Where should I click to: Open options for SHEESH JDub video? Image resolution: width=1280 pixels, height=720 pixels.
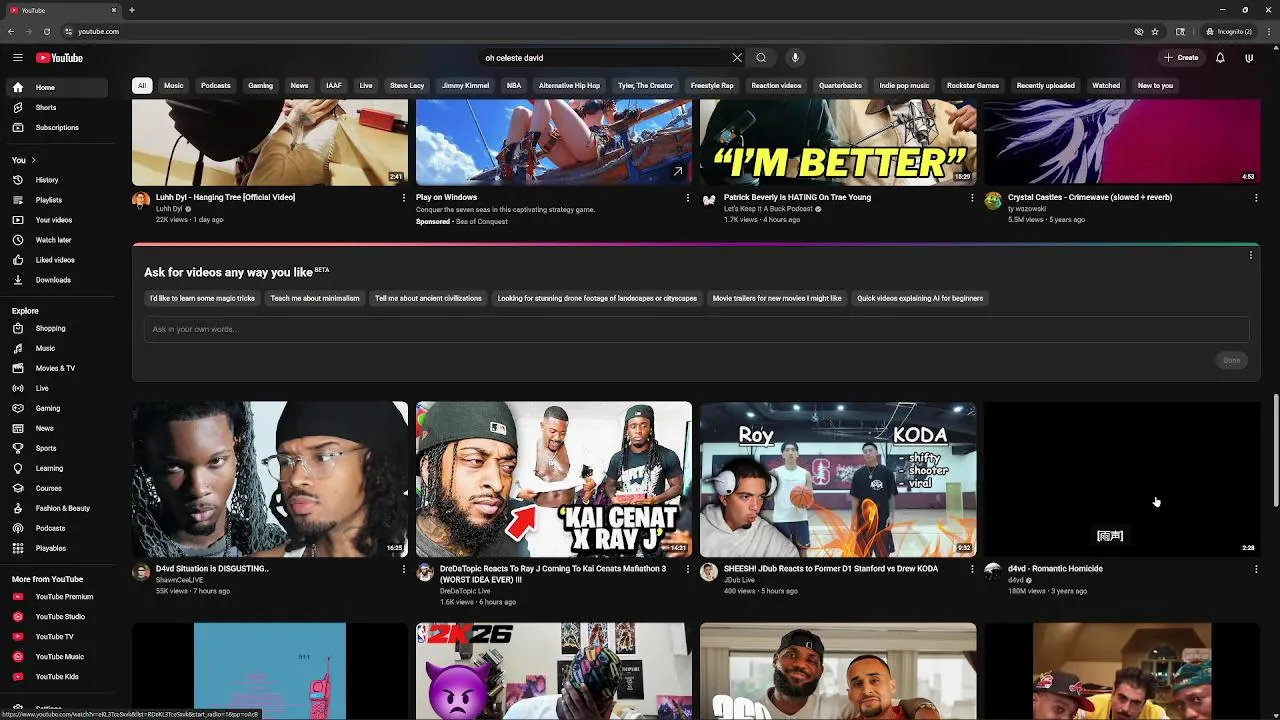pos(972,569)
